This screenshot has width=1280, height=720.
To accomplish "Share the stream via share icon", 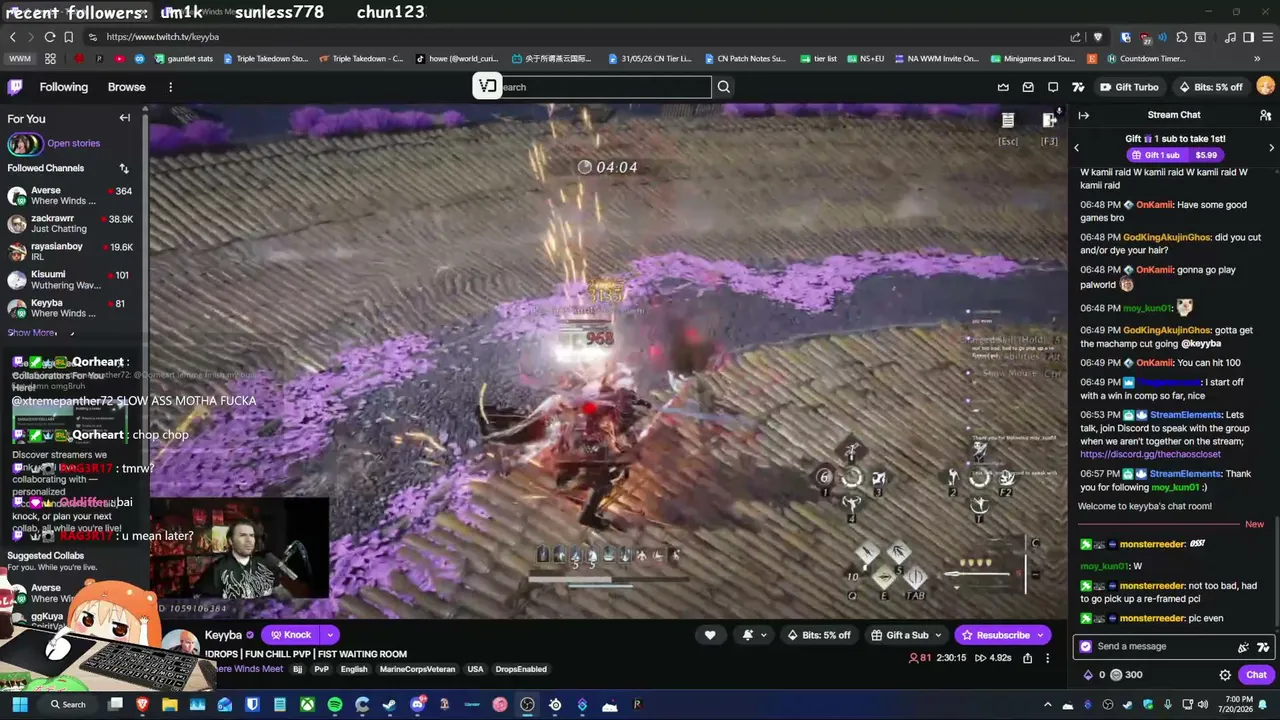I will click(1027, 658).
